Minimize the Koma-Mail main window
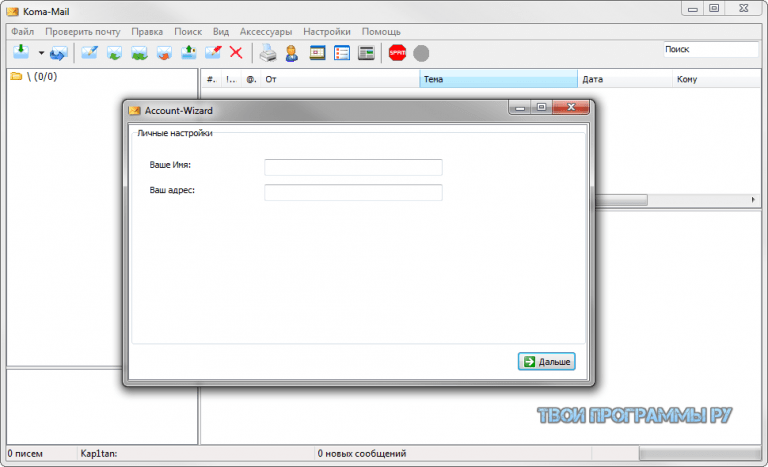 pyautogui.click(x=693, y=9)
